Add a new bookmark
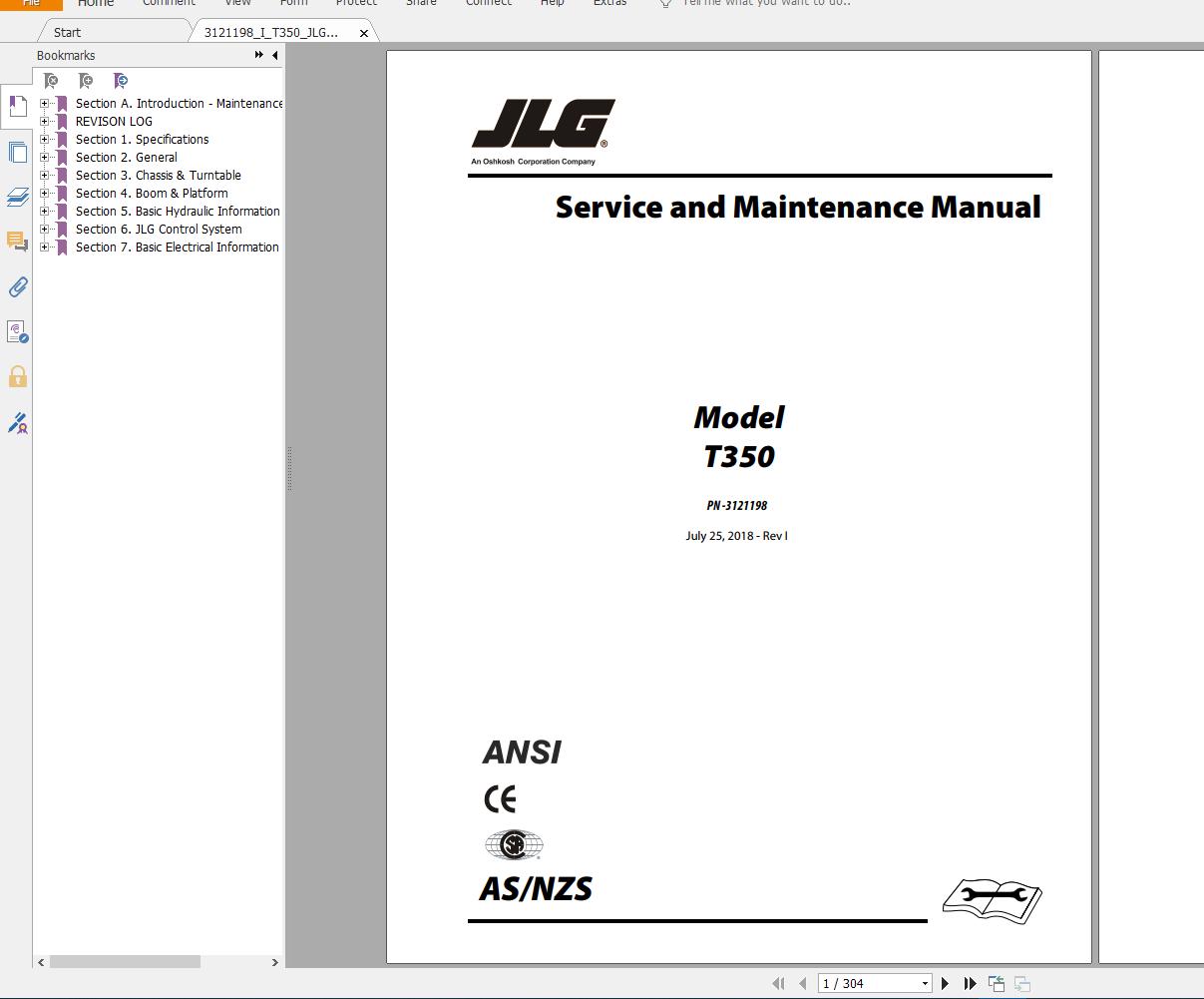The width and height of the screenshot is (1204, 999). click(86, 80)
